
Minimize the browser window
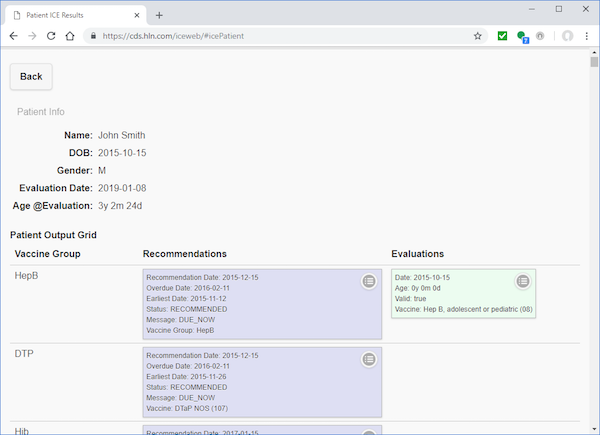pos(532,9)
